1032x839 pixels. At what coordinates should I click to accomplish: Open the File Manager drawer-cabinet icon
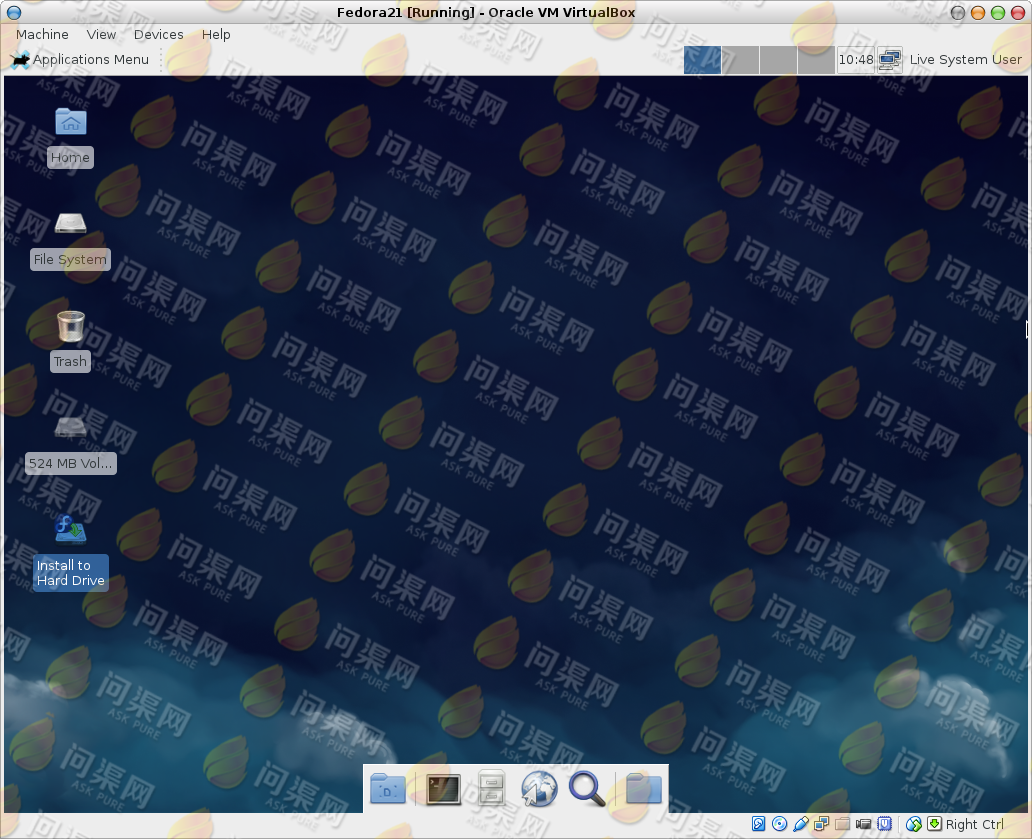coord(491,788)
